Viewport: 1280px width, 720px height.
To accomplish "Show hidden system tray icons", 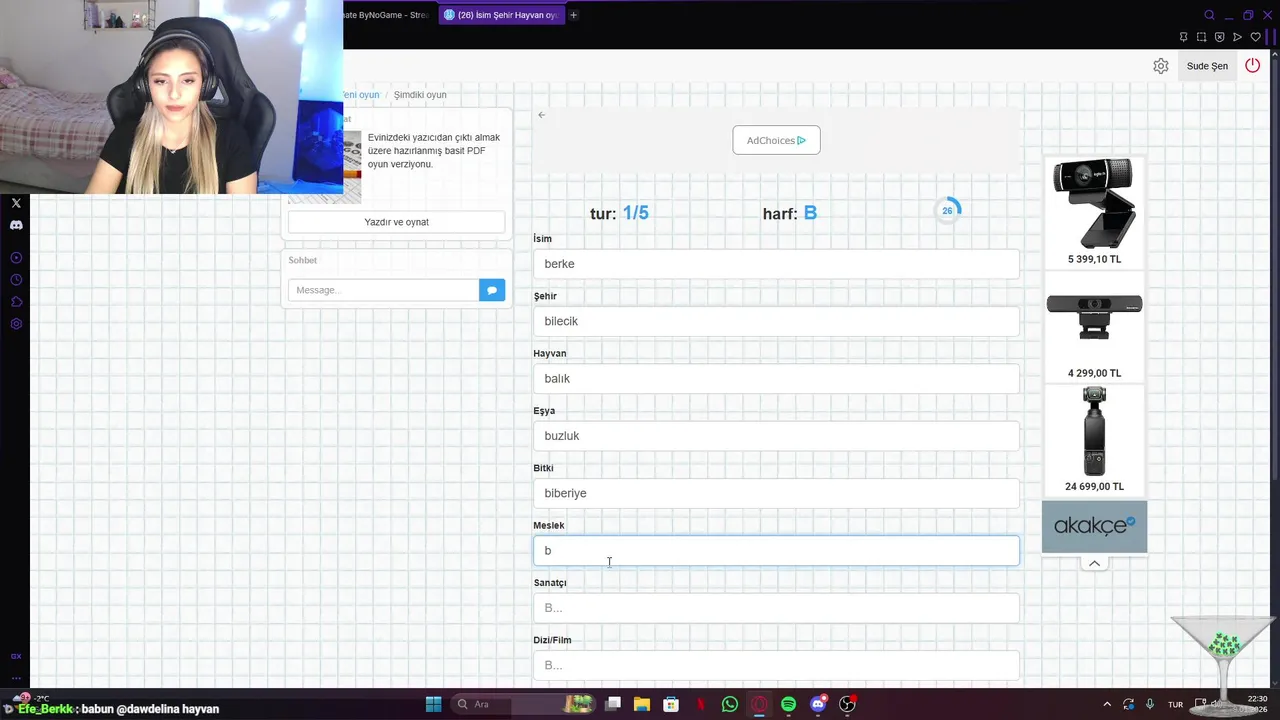I will [x=1106, y=704].
